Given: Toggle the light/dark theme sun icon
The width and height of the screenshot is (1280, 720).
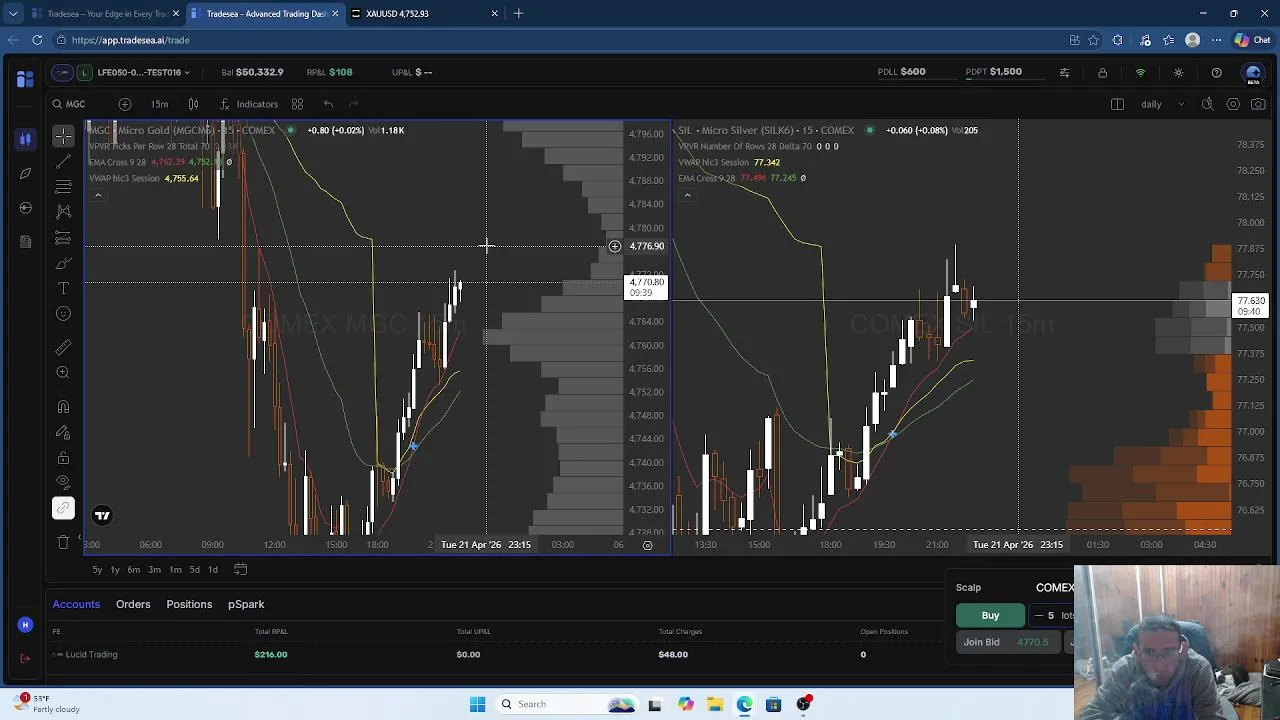Looking at the screenshot, I should point(1178,72).
